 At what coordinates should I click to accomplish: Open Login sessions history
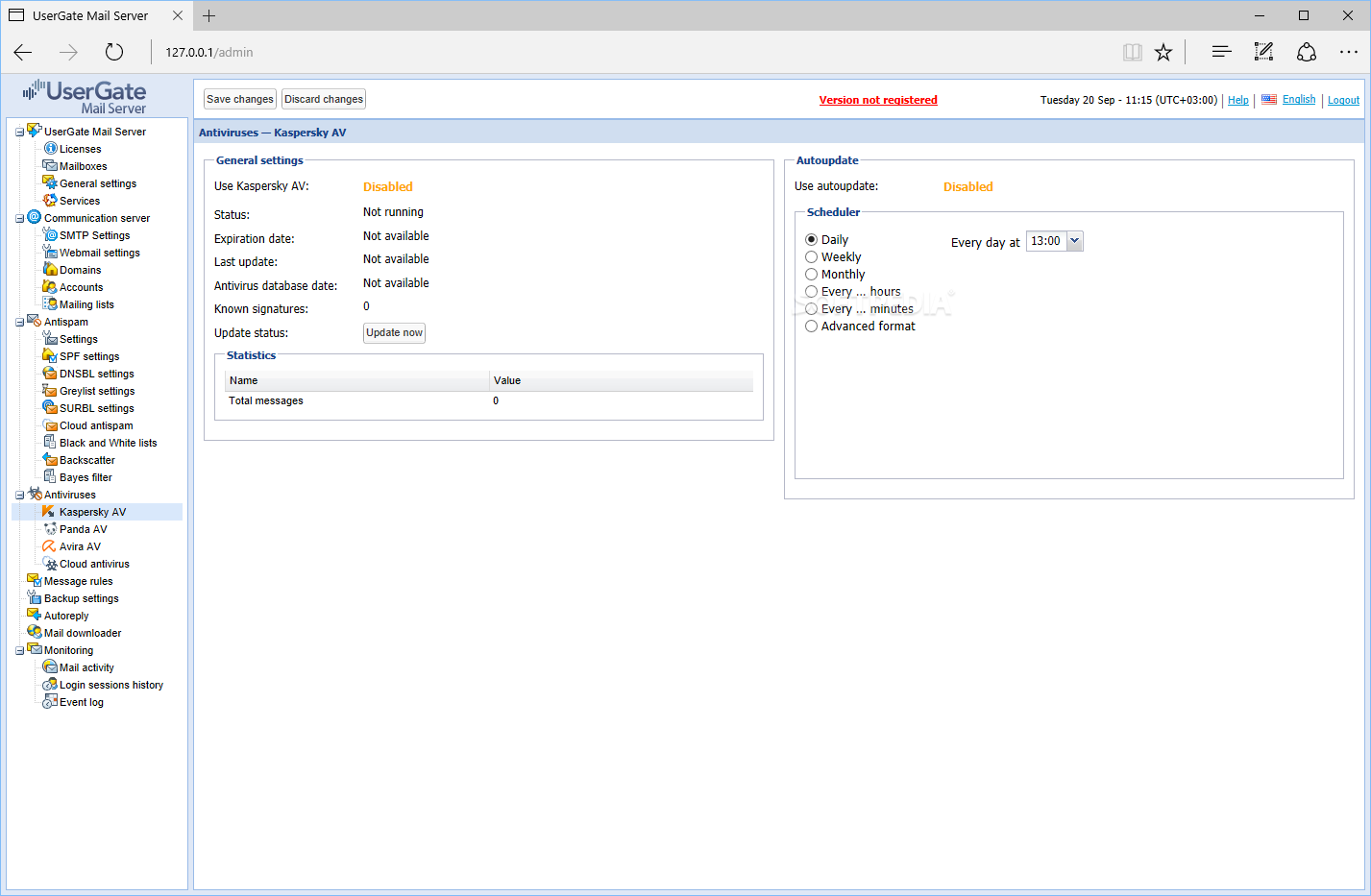pyautogui.click(x=111, y=685)
